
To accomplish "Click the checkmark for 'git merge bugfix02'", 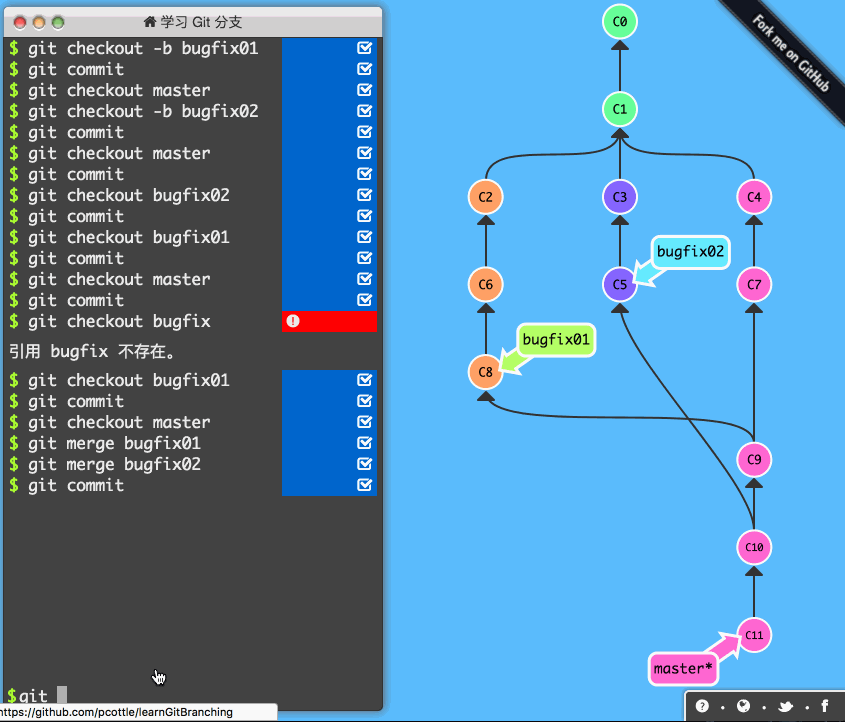I will 364,464.
